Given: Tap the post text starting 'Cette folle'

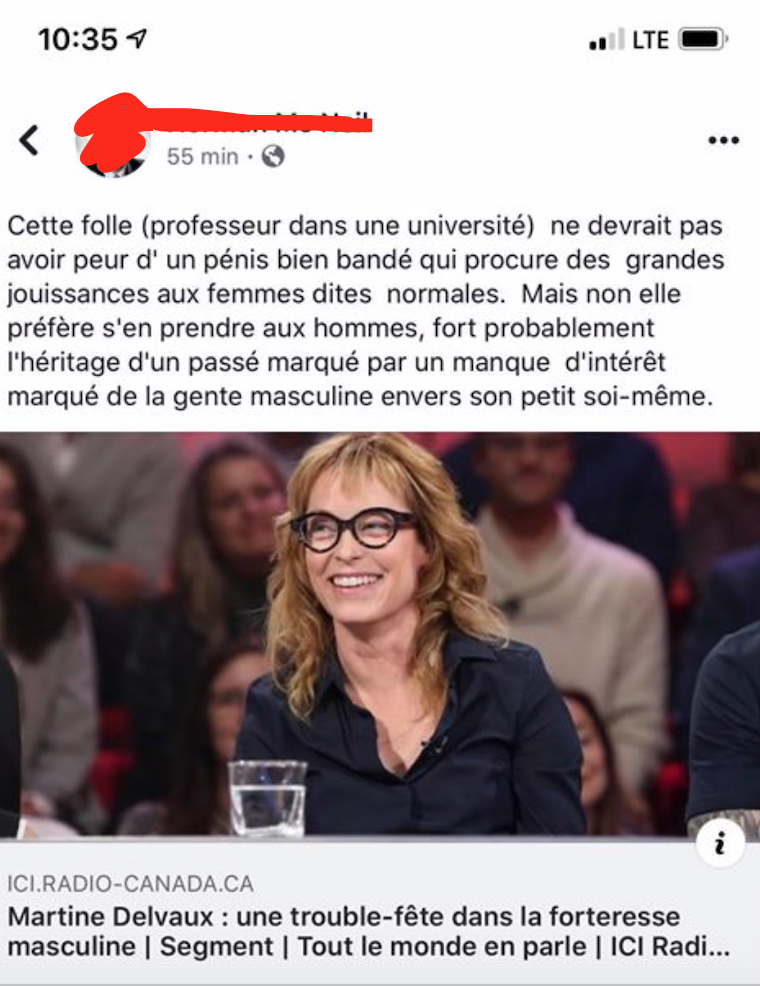Looking at the screenshot, I should [365, 311].
